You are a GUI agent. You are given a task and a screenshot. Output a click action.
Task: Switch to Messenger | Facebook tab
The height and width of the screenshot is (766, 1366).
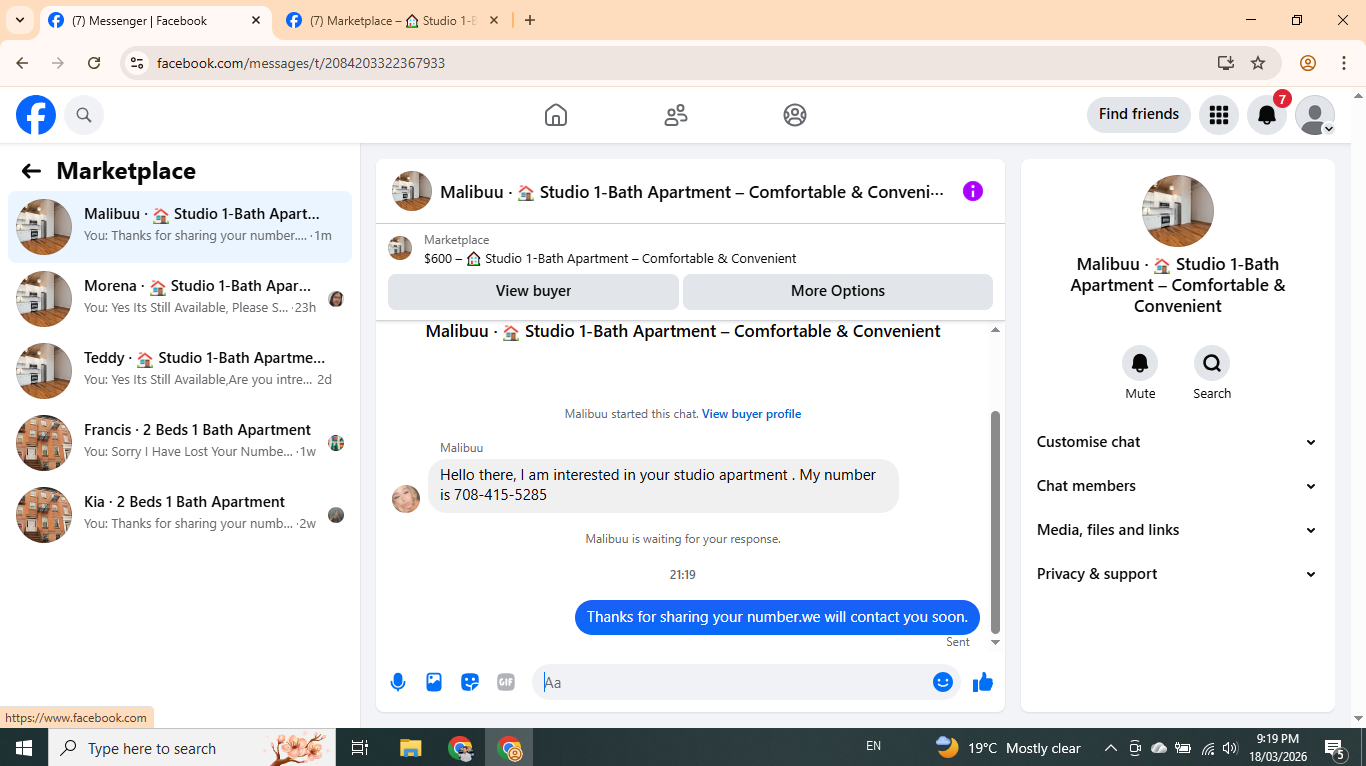(x=155, y=21)
